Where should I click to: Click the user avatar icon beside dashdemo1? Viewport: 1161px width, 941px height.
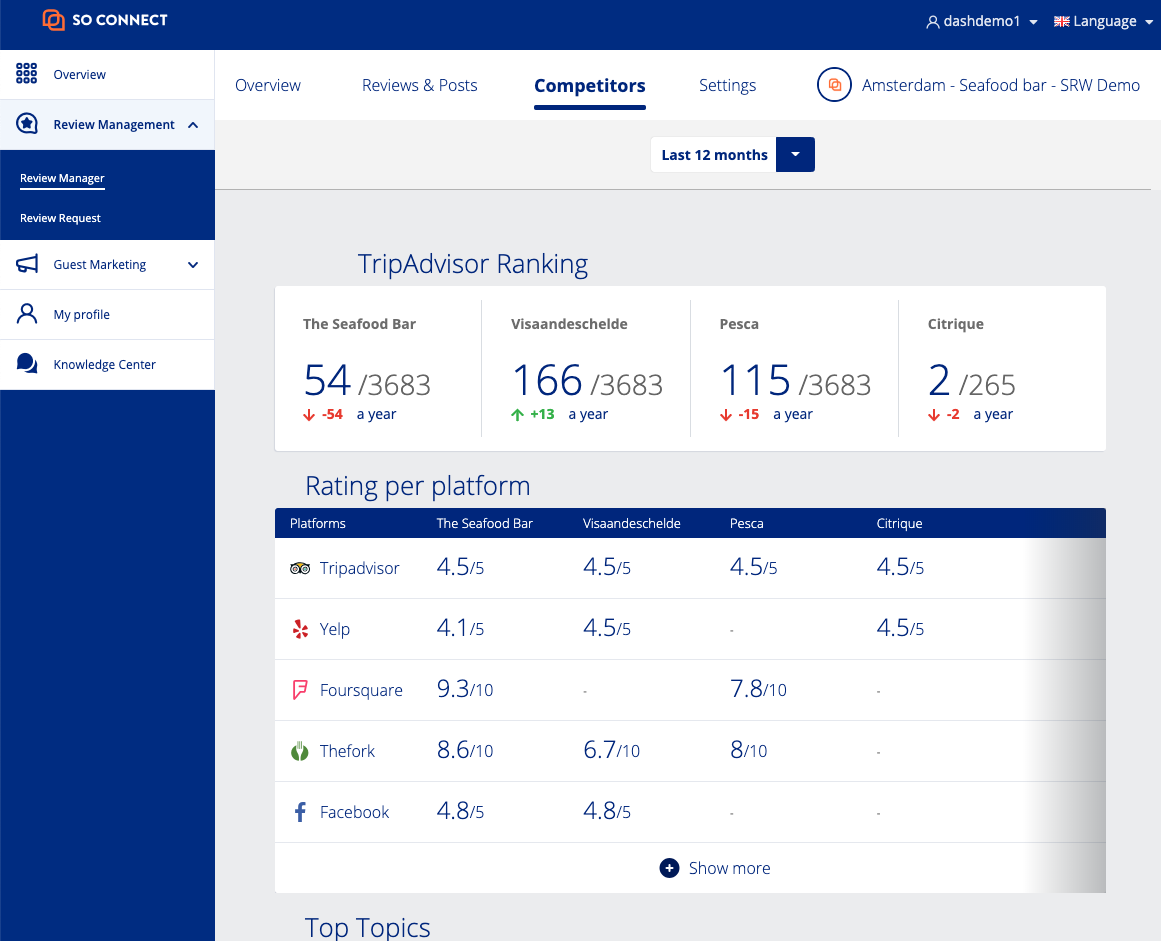(x=933, y=22)
